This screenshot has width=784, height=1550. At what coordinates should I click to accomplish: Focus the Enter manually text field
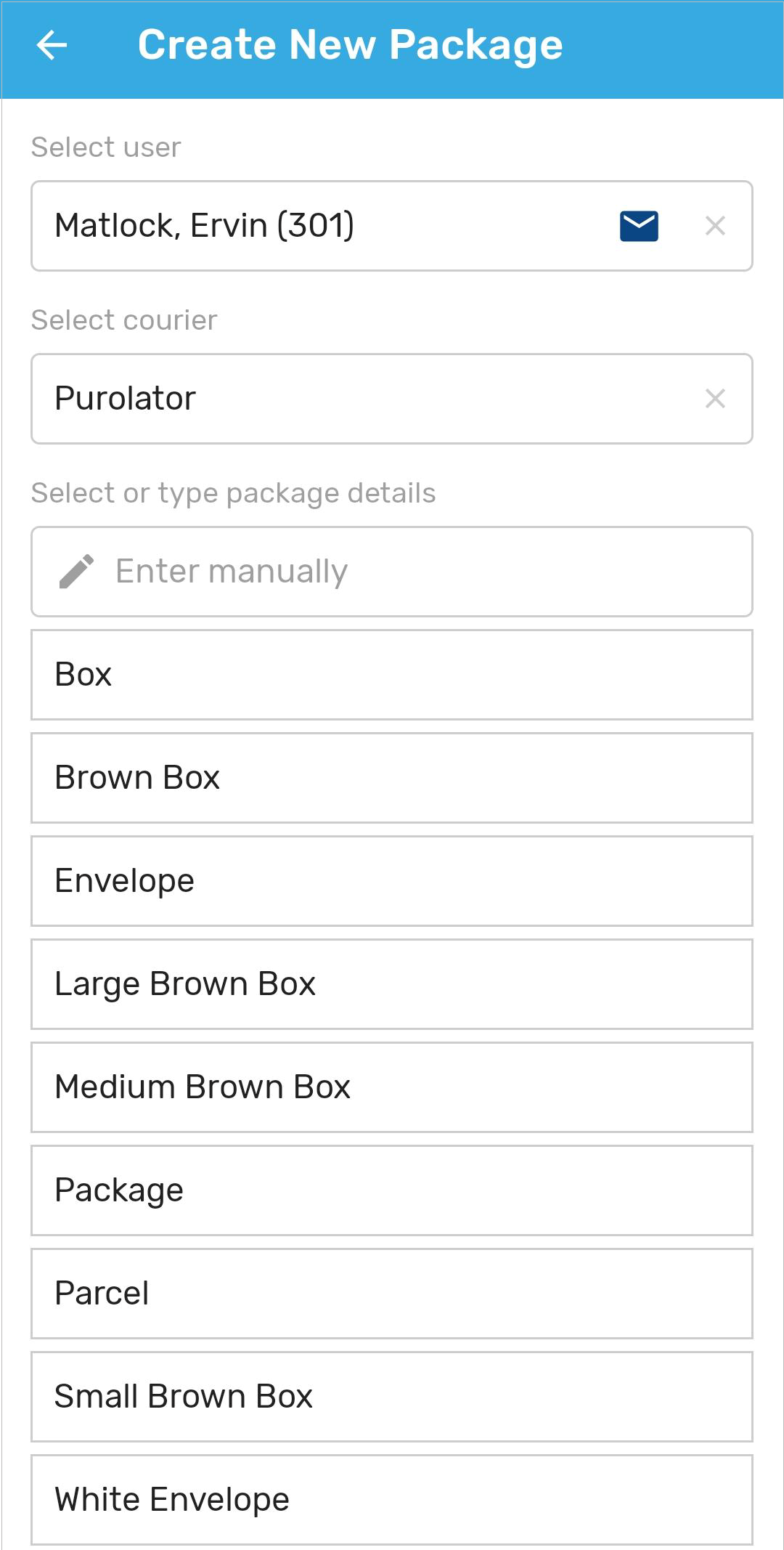(392, 572)
